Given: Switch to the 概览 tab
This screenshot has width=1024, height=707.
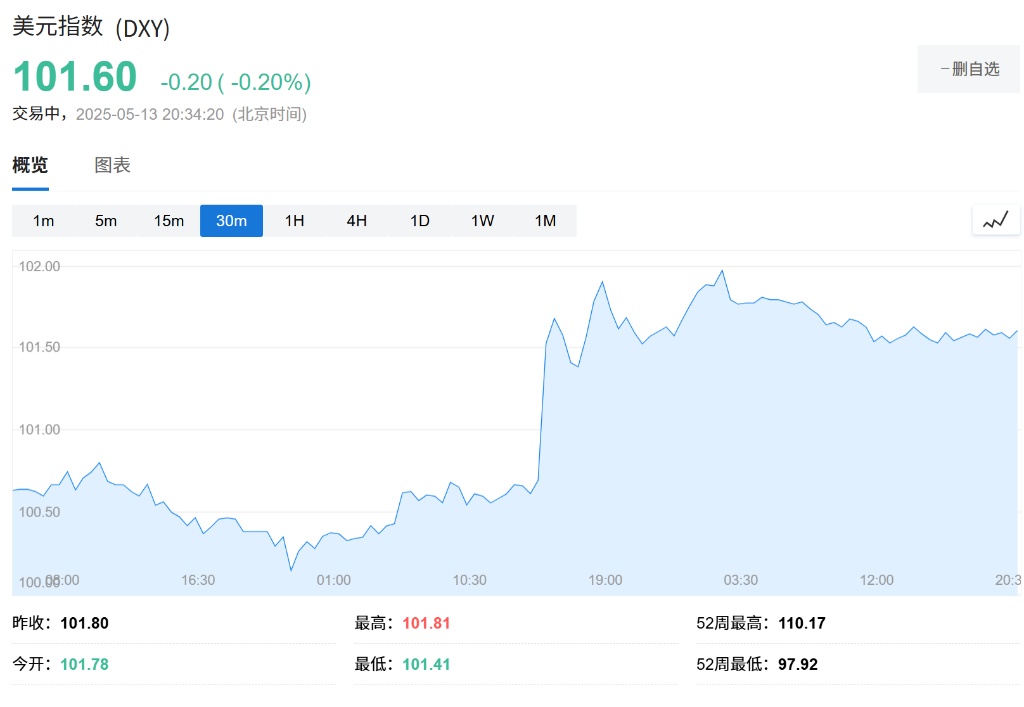Looking at the screenshot, I should [30, 166].
